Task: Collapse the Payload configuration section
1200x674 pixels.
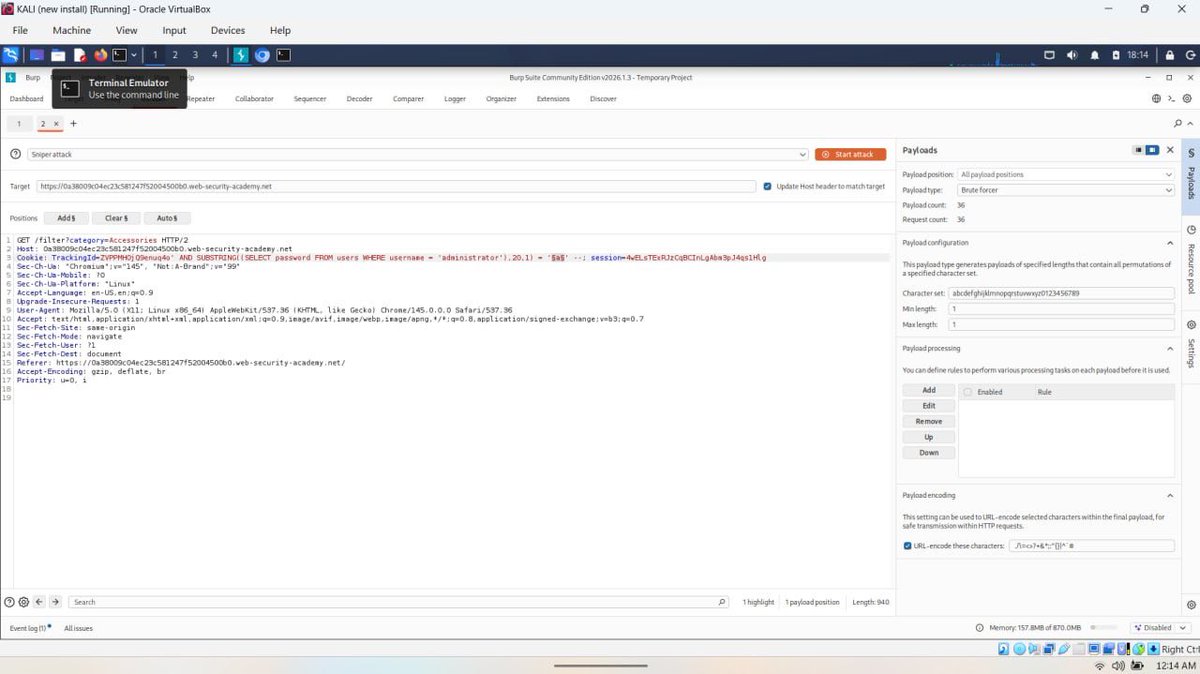Action: tap(1170, 243)
